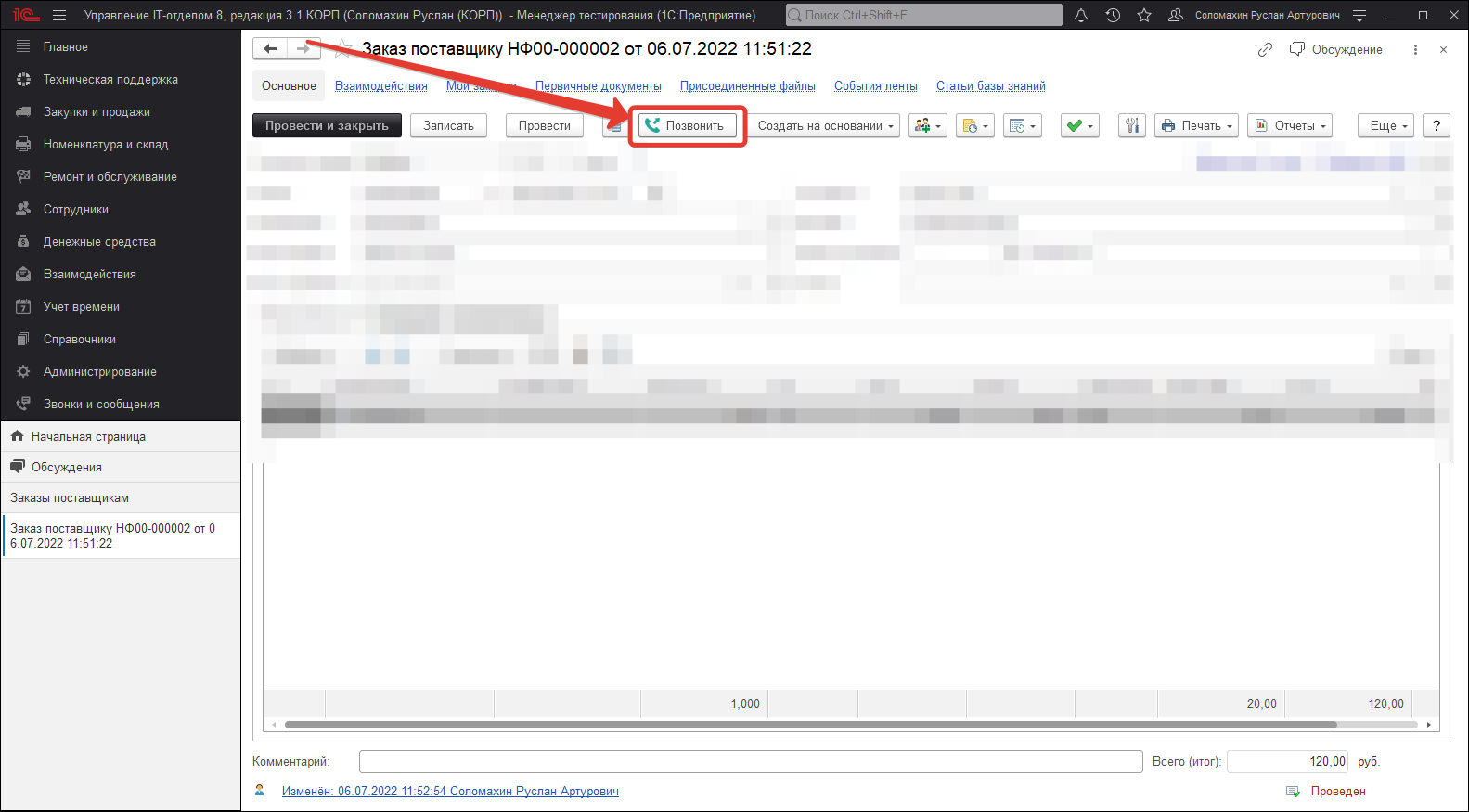Open Техническая поддержка section in sidebar
Screen dimensions: 1469x812
pos(110,80)
